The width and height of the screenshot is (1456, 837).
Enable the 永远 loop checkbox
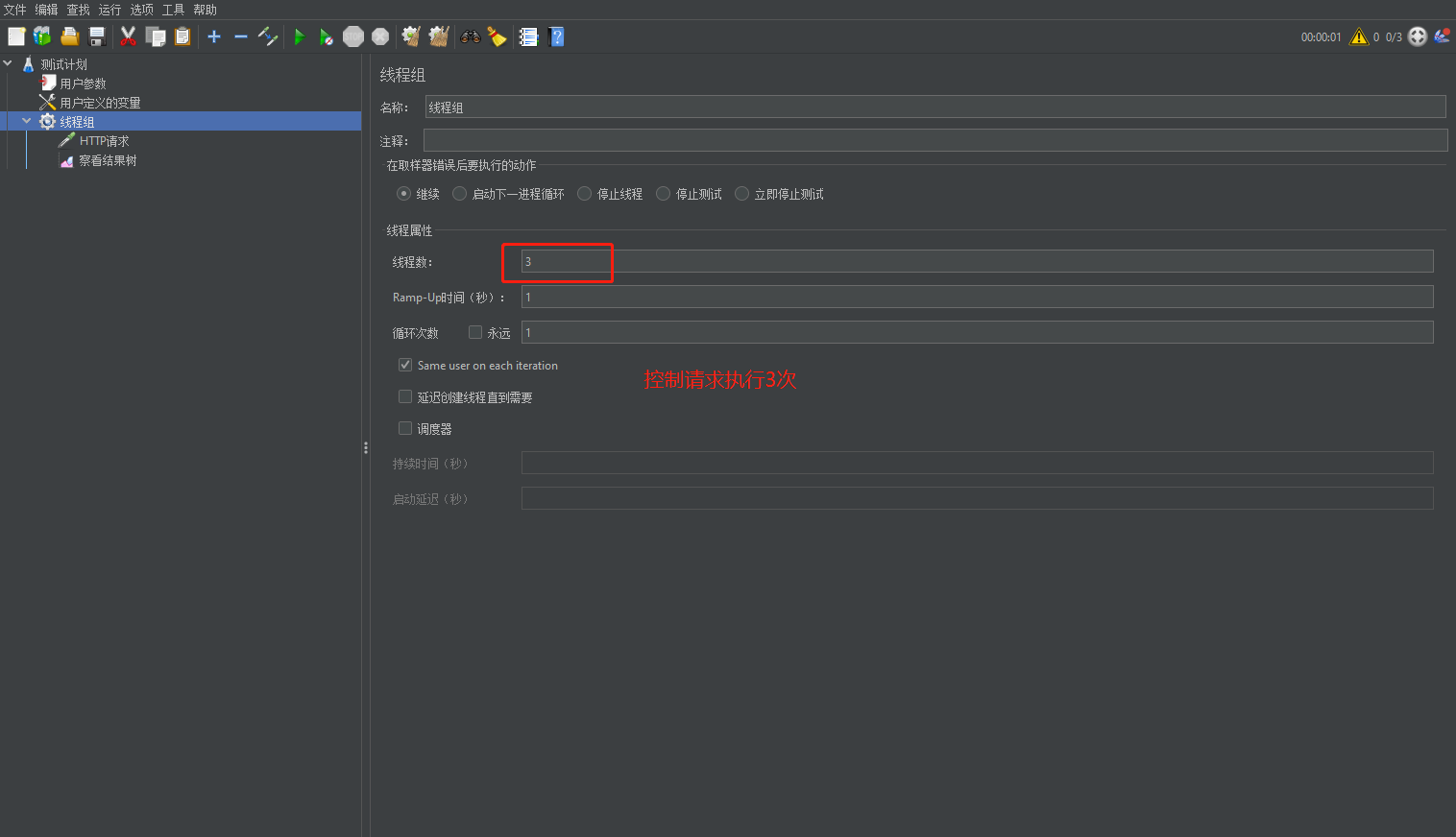pyautogui.click(x=475, y=332)
